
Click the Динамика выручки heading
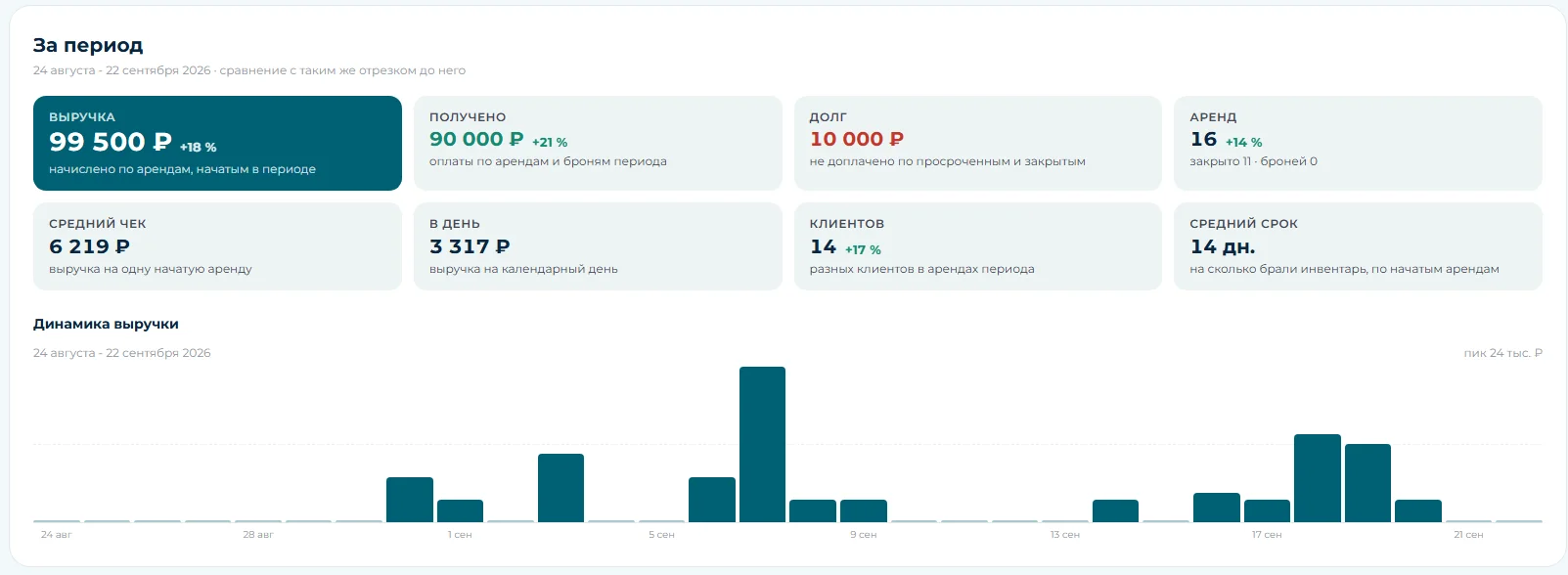point(106,324)
